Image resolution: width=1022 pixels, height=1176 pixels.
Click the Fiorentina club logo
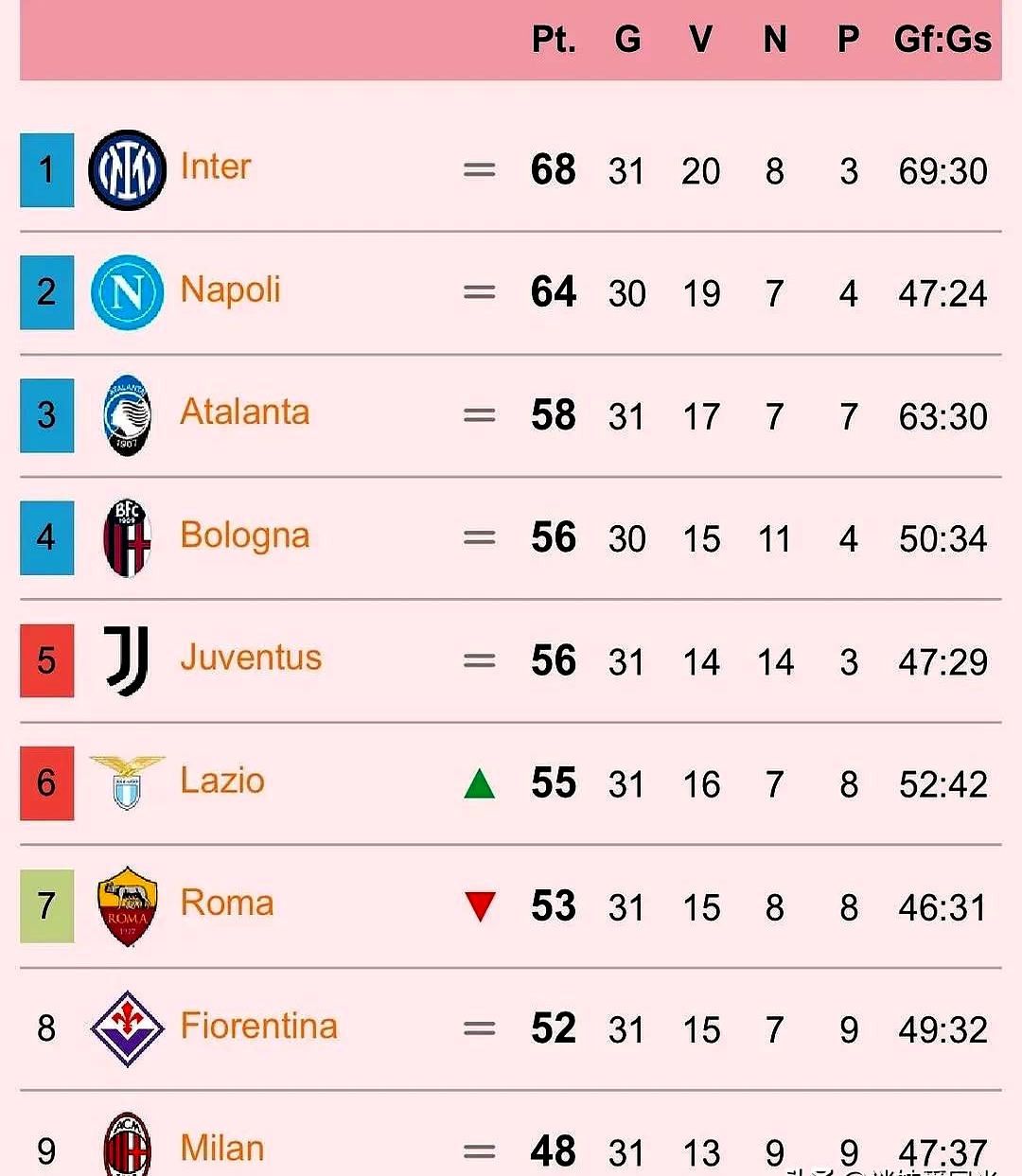(x=127, y=1028)
